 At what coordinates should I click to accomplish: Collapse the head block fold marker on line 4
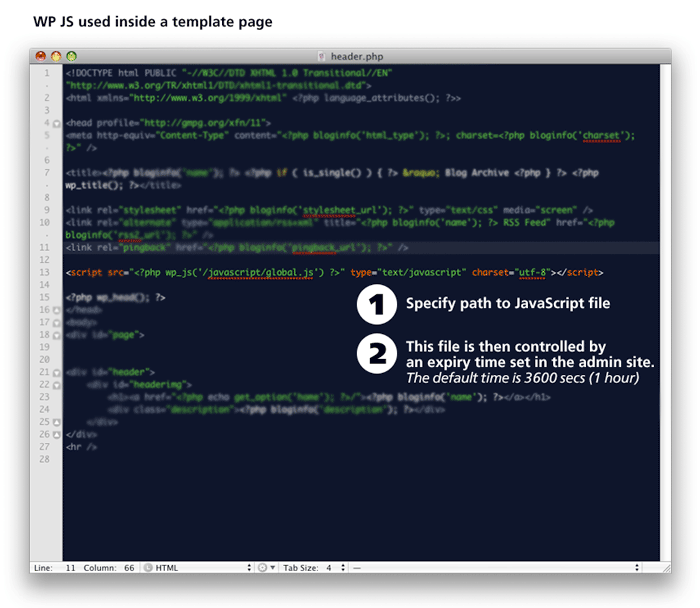pyautogui.click(x=57, y=123)
